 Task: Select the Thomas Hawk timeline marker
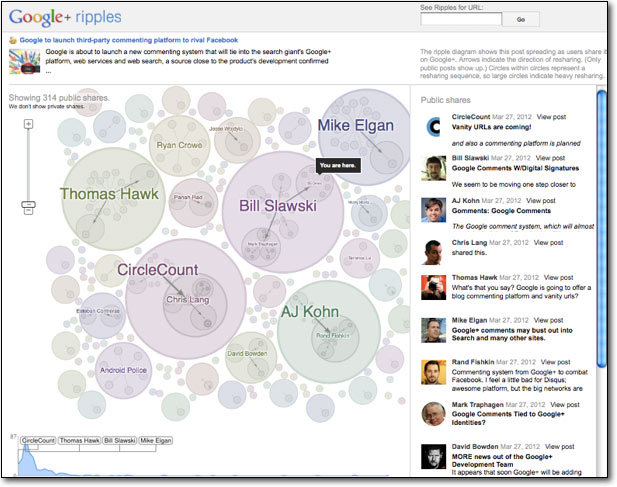79,441
